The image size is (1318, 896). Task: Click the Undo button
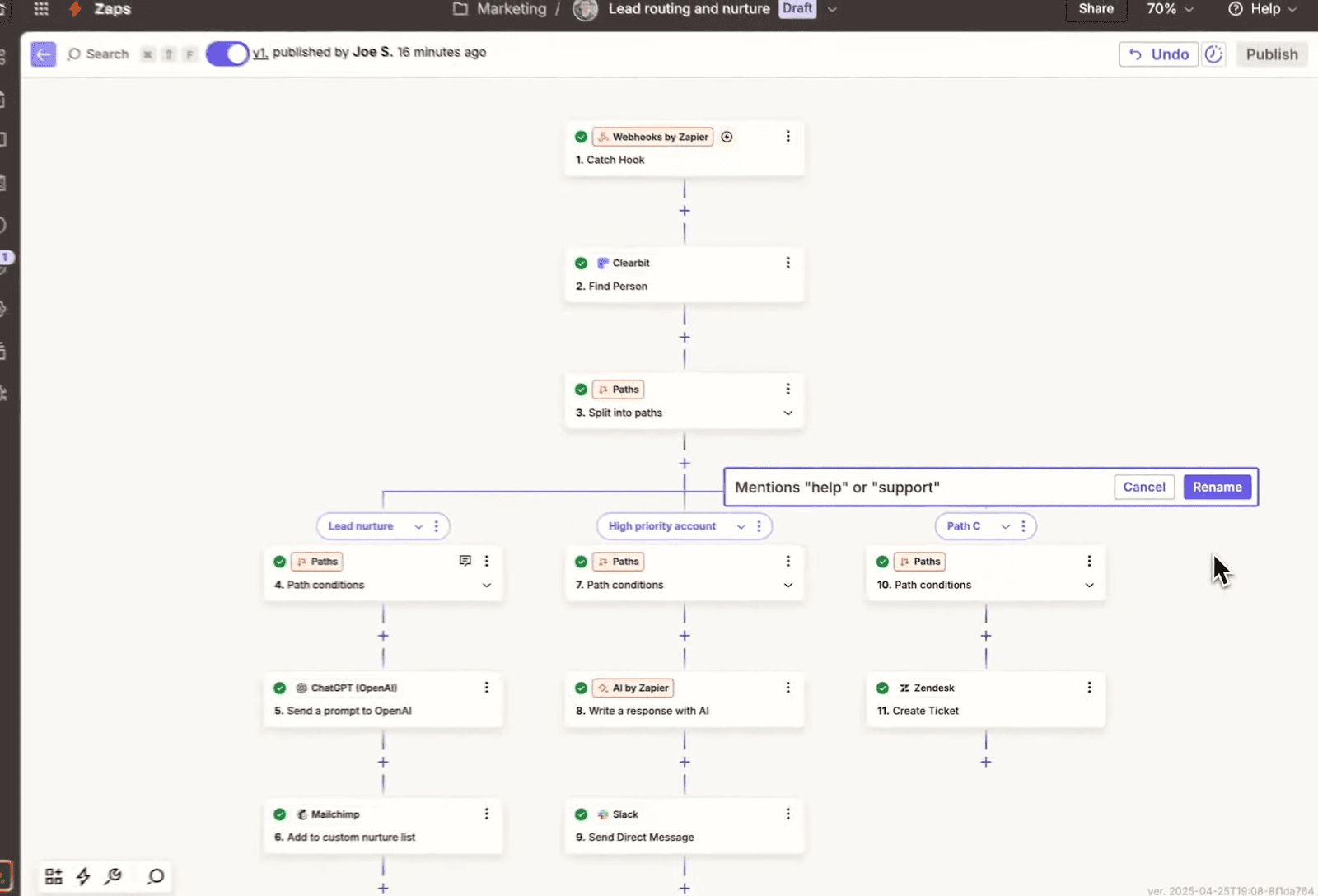1158,54
